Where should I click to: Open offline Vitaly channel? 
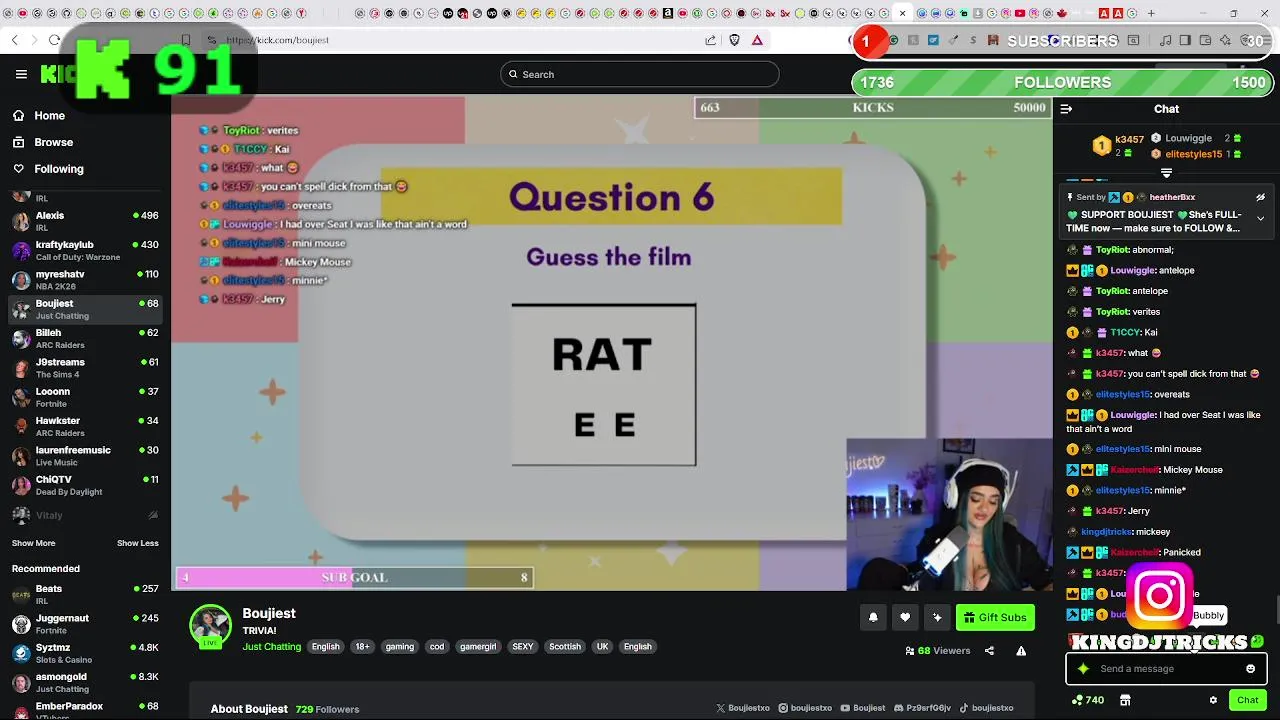click(x=85, y=515)
